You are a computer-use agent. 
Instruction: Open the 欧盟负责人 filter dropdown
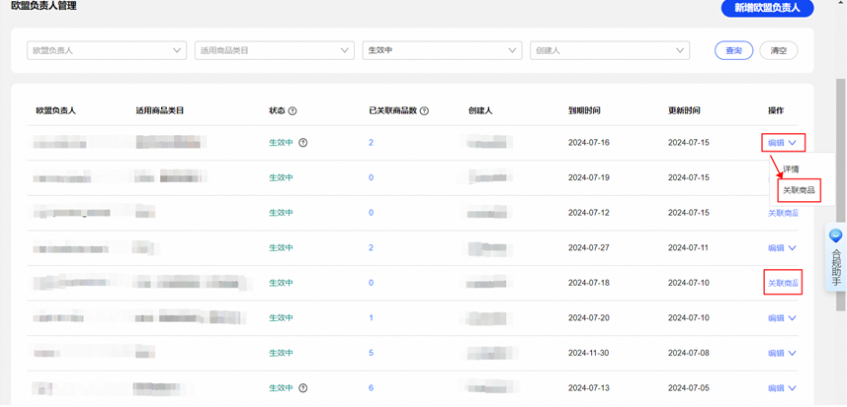pyautogui.click(x=106, y=50)
